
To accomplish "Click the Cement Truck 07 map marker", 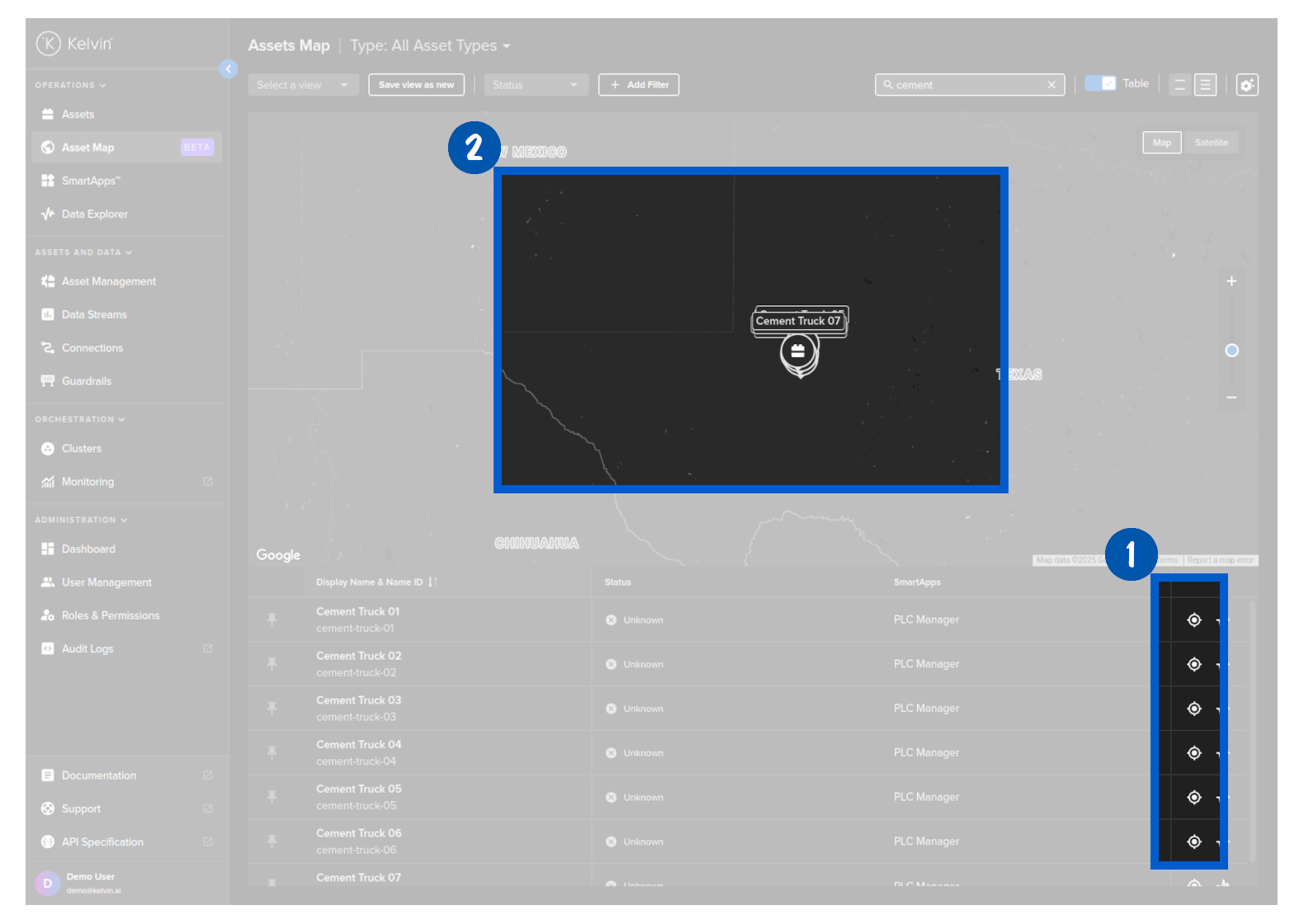I will 798,353.
